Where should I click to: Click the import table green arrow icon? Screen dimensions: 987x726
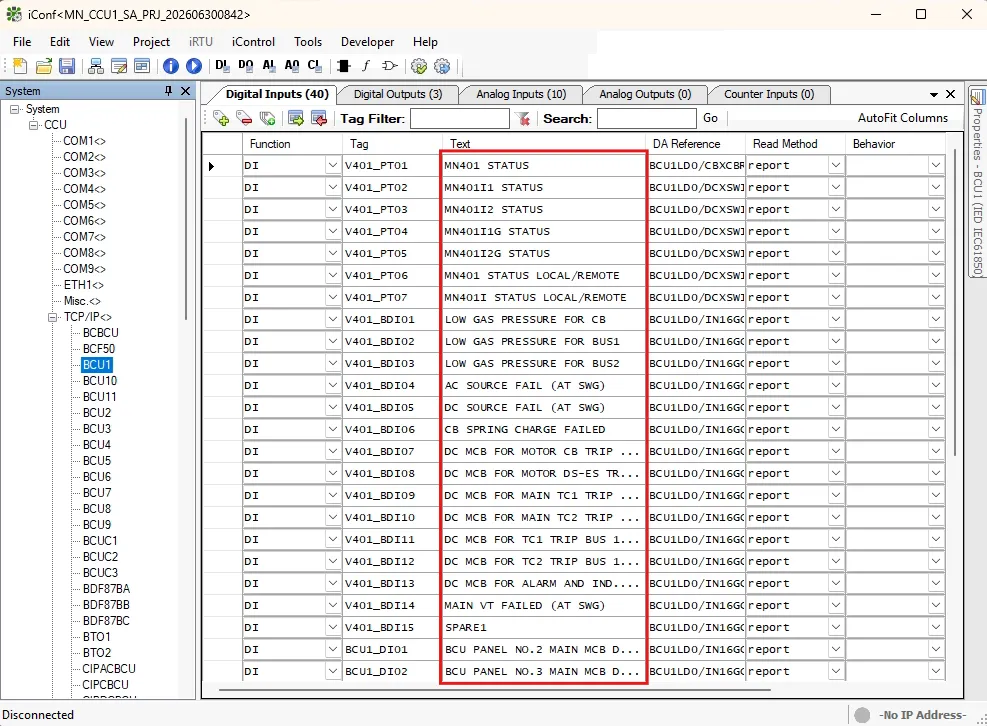[x=296, y=118]
